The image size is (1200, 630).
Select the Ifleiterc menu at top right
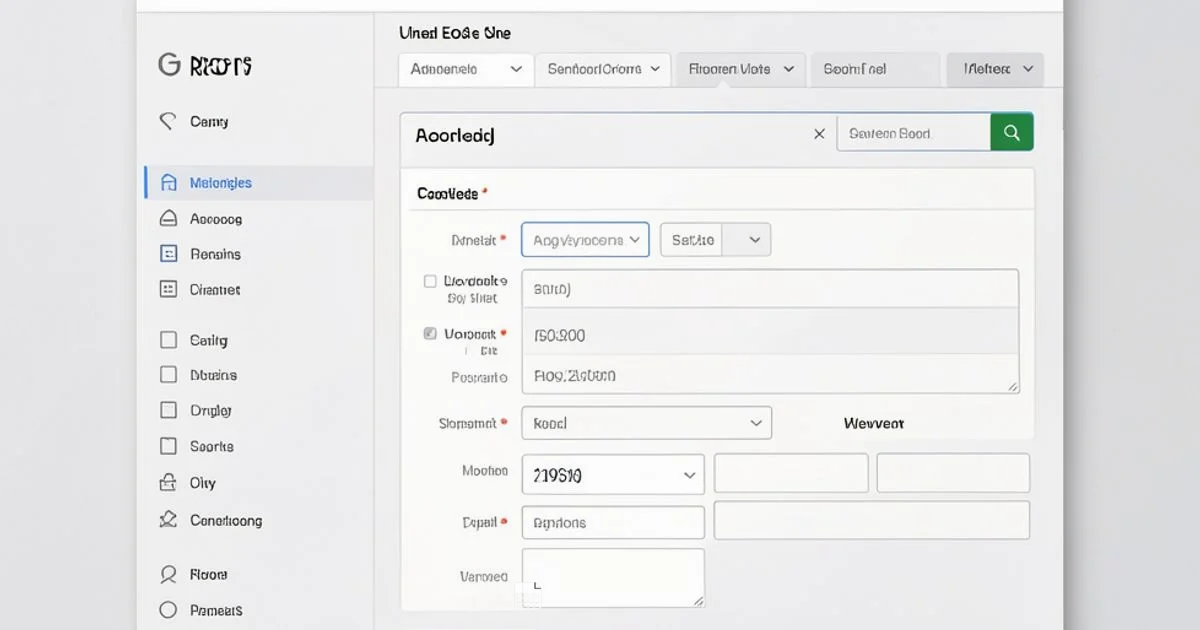[x=995, y=69]
